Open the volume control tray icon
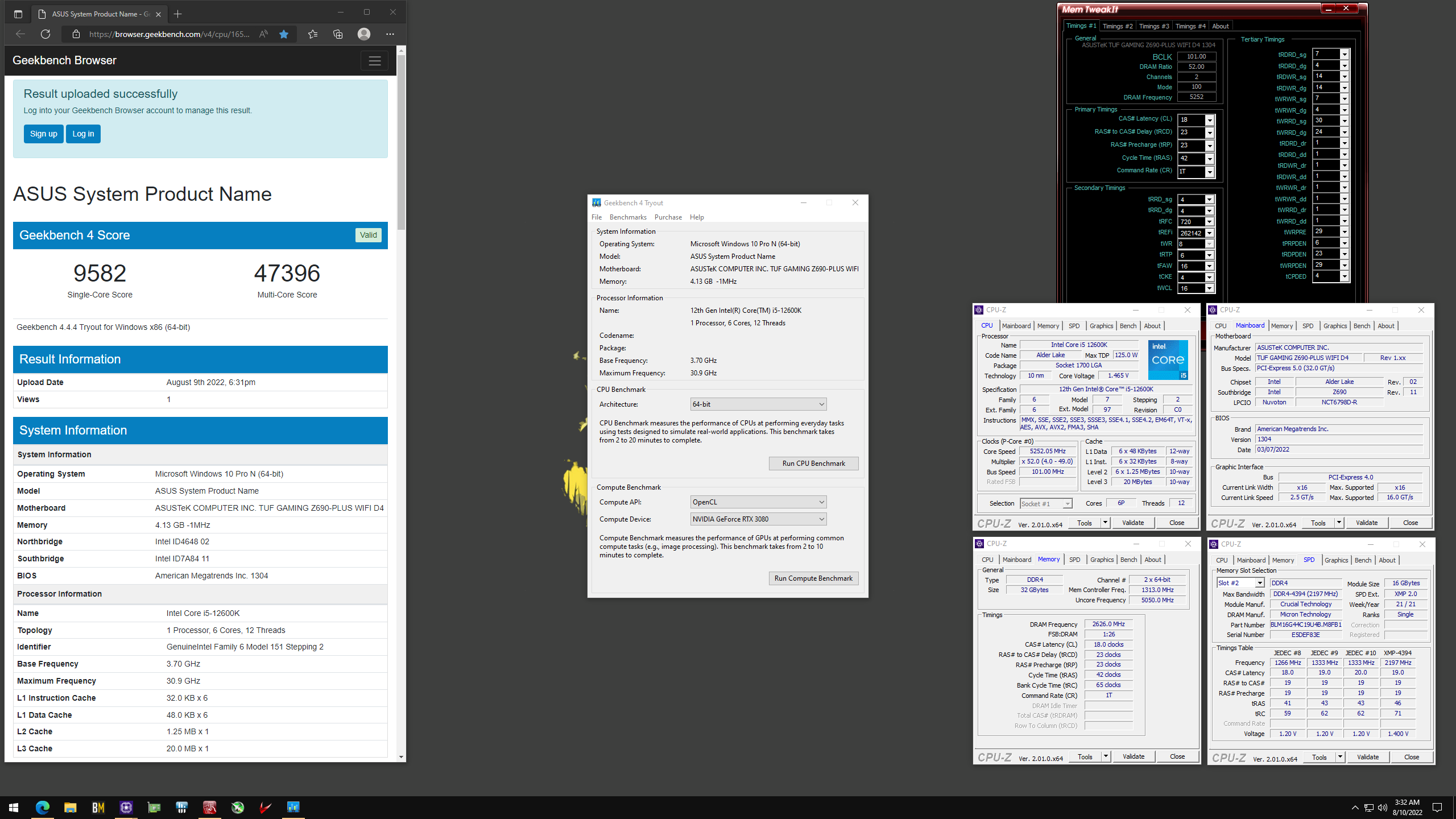The width and height of the screenshot is (1456, 819). 1383,807
